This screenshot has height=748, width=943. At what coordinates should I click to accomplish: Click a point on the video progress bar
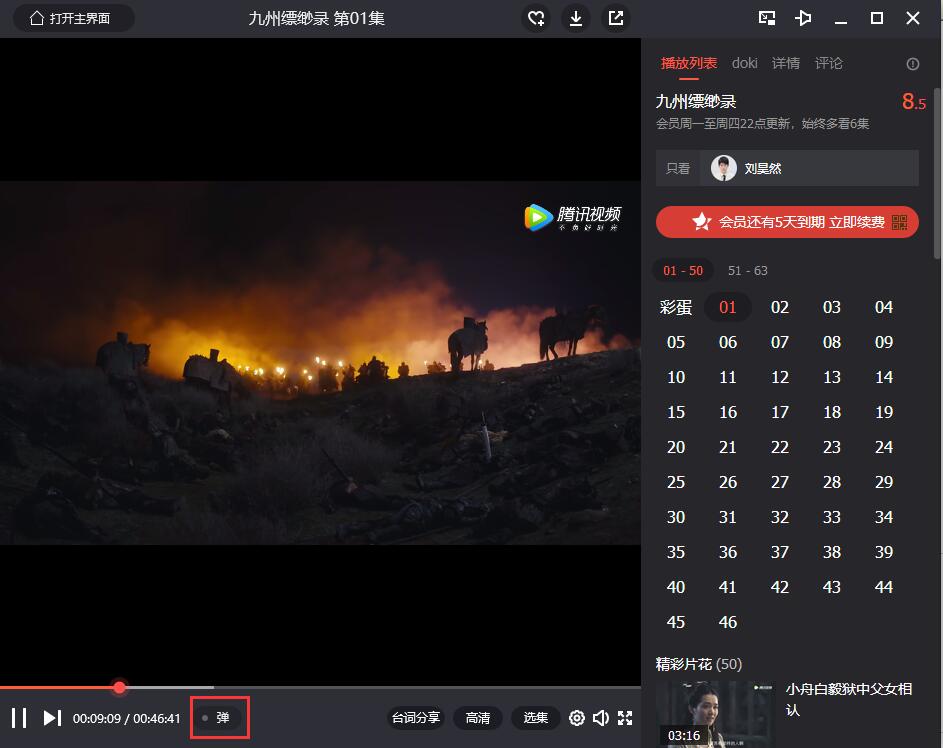tap(300, 688)
